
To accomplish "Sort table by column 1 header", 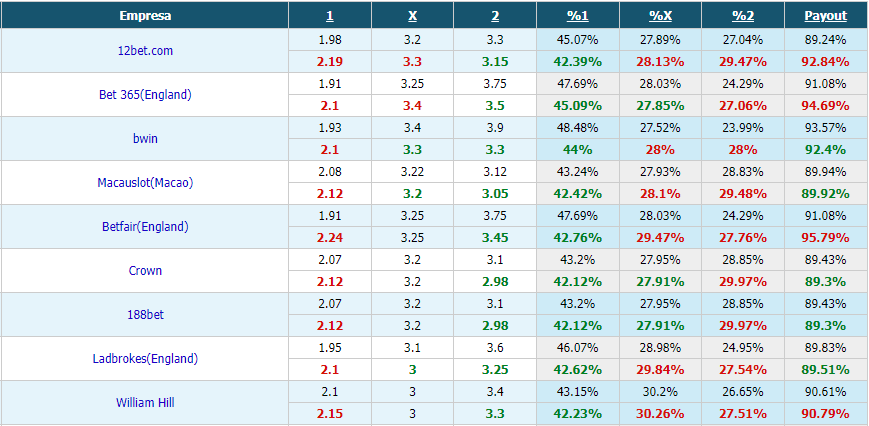I will tap(330, 16).
